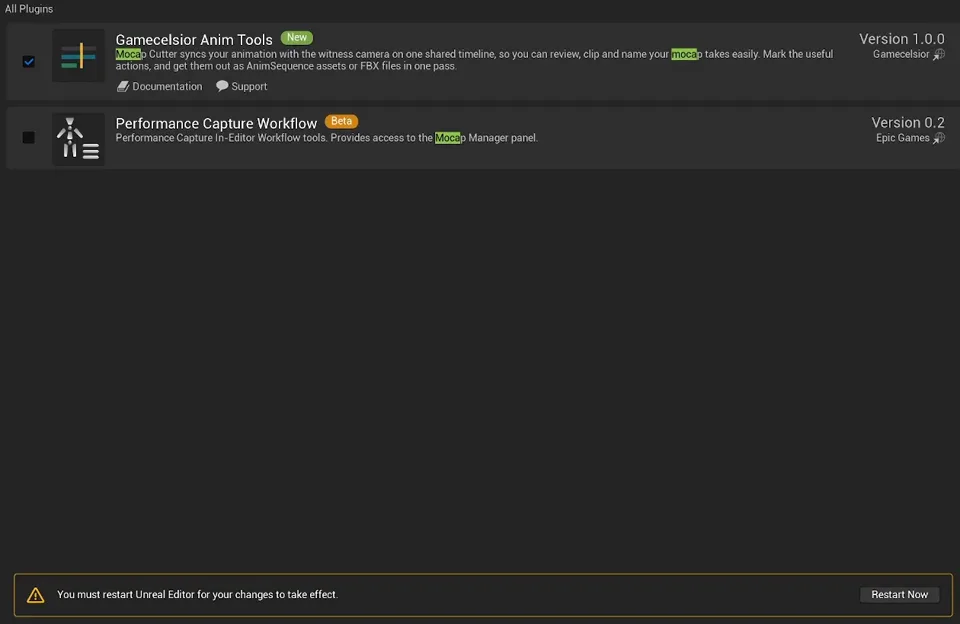960x624 pixels.
Task: Click the Epic Games author name
Action: (x=902, y=138)
